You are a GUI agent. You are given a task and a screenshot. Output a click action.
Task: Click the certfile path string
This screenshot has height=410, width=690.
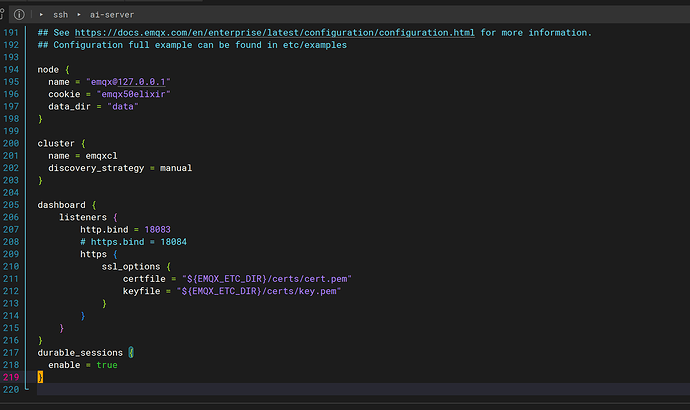point(267,278)
